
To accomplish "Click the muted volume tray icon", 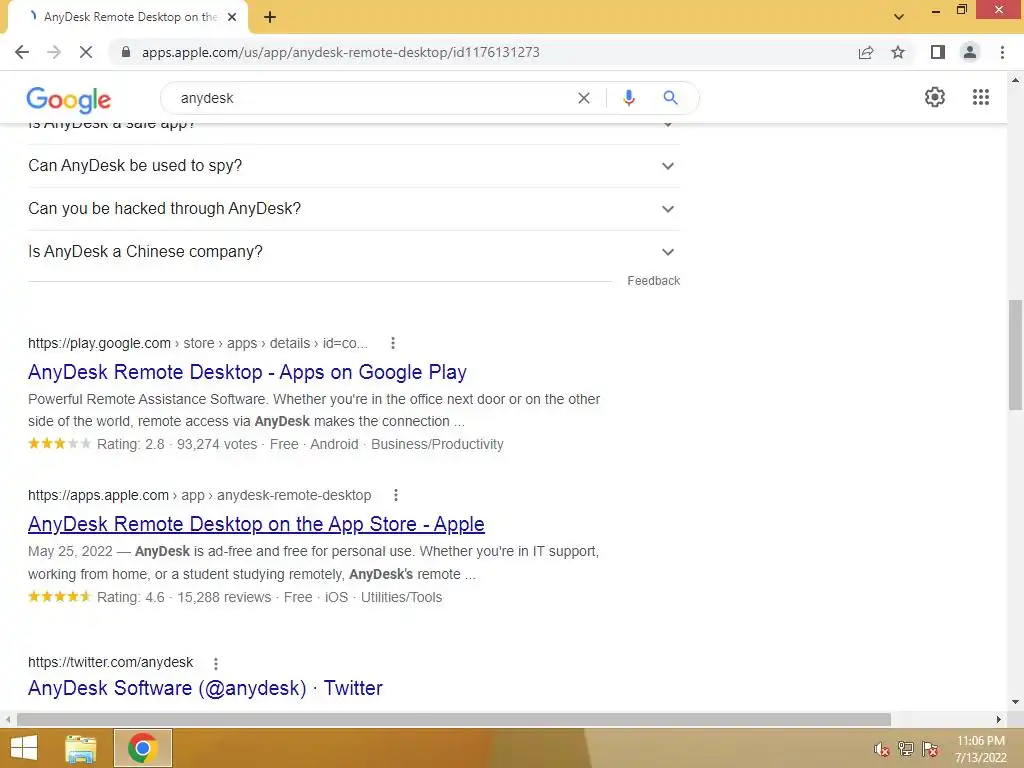I will [x=882, y=749].
